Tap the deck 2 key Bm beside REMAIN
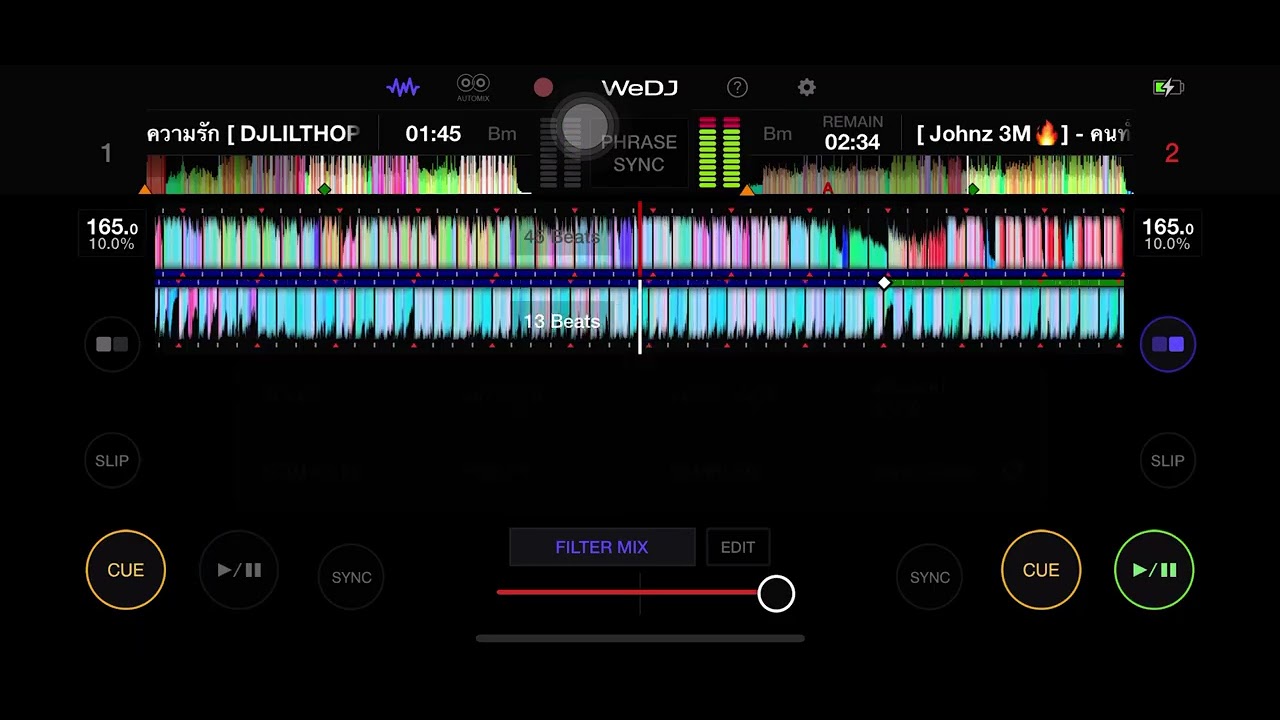 (x=777, y=134)
